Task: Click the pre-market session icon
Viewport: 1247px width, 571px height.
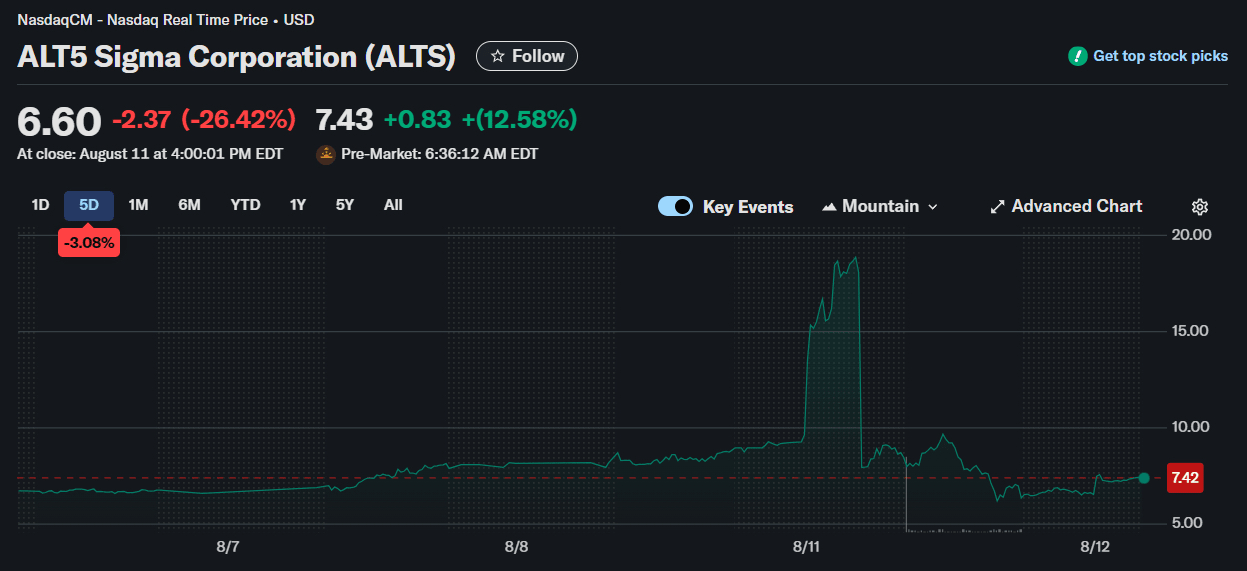Action: click(326, 154)
